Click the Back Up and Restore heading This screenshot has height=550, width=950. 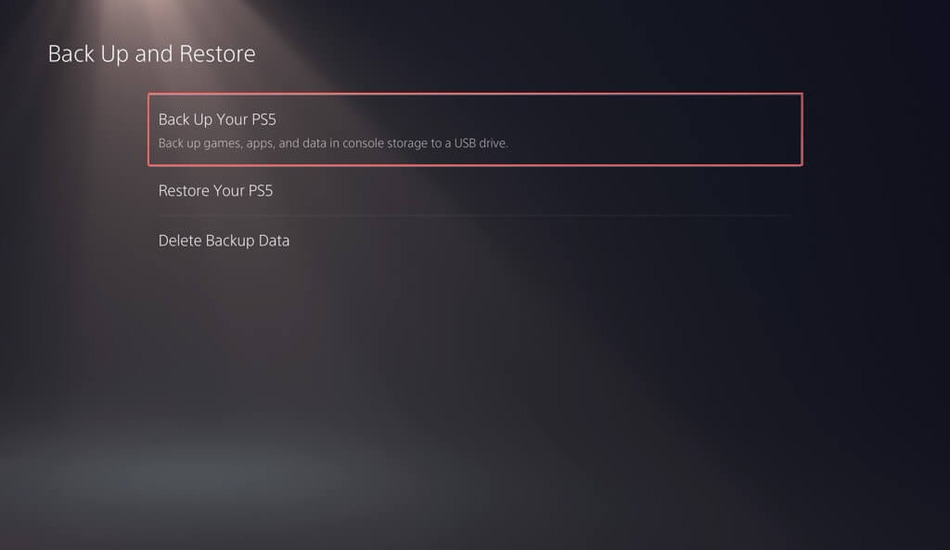point(151,54)
